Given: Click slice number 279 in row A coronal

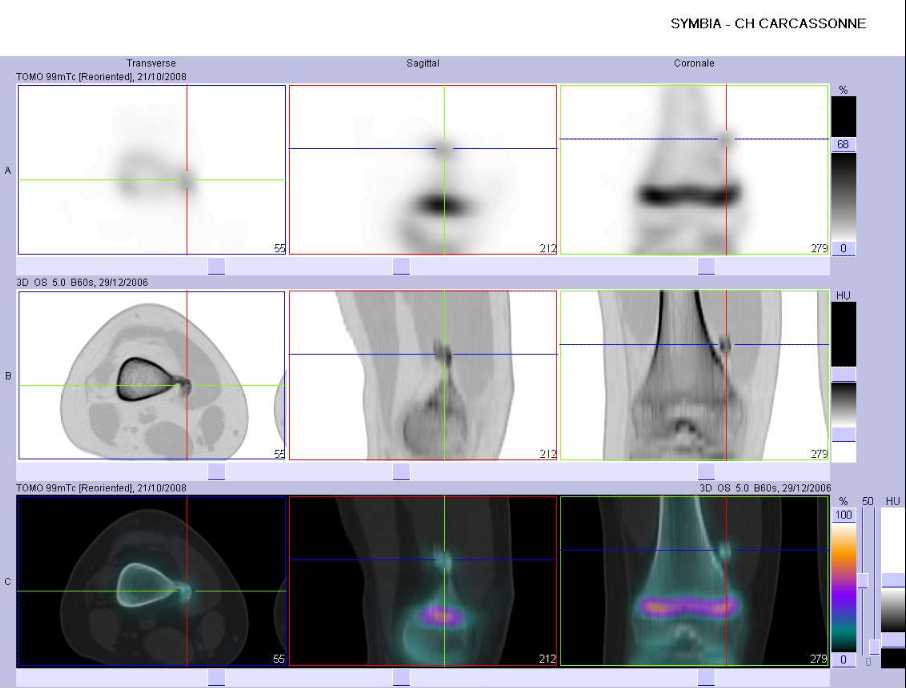Looking at the screenshot, I should (819, 248).
